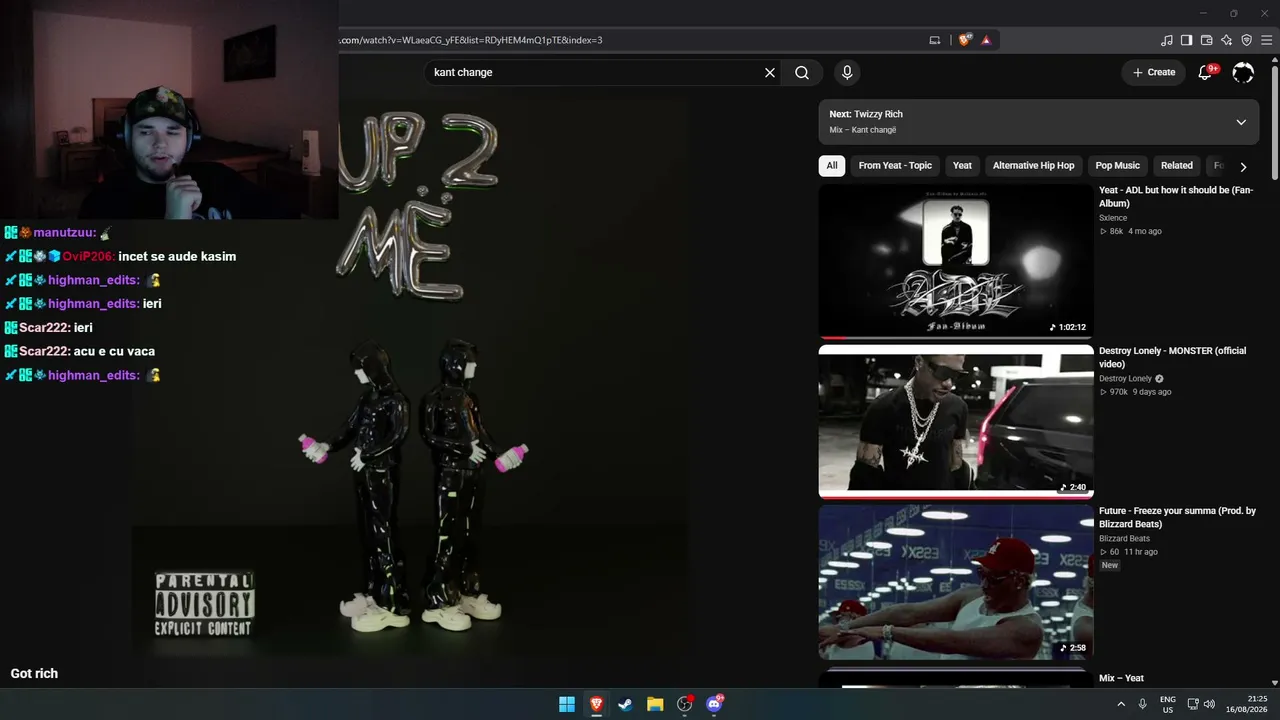Open the Brave Wallet icon
Viewport: 1280px width, 720px height.
click(1206, 40)
